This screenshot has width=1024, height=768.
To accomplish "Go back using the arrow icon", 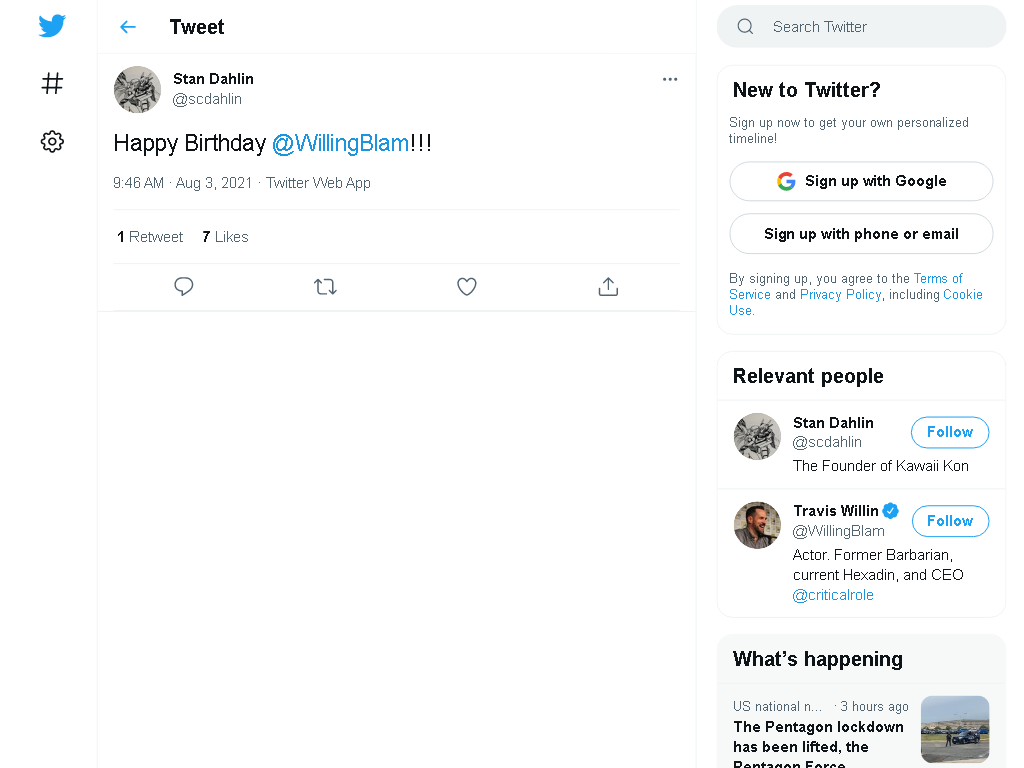I will pyautogui.click(x=128, y=27).
